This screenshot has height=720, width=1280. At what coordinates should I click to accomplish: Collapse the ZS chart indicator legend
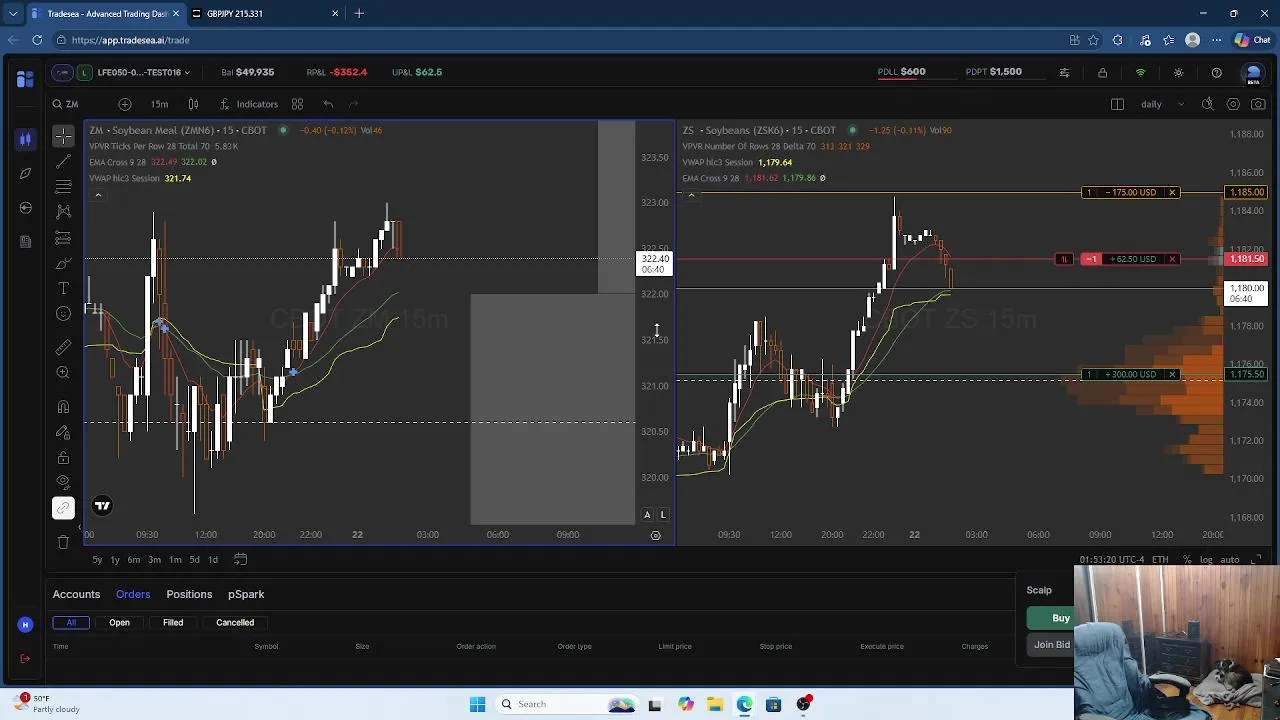point(691,195)
